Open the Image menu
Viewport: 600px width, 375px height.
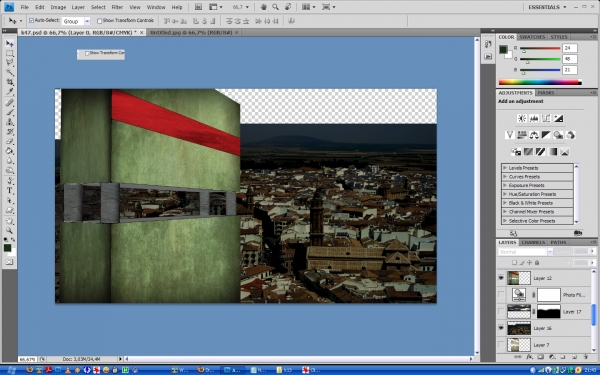pos(58,7)
